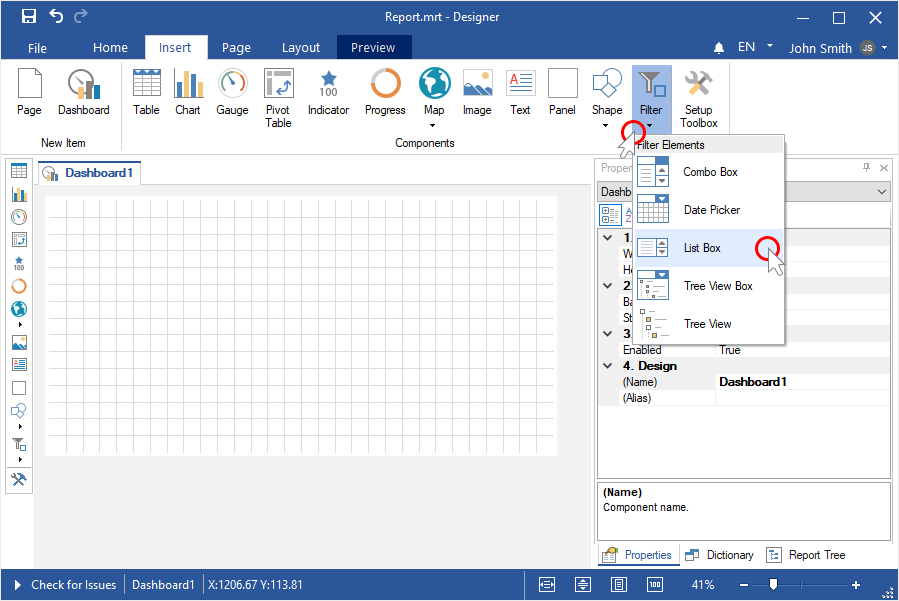Choose Date Picker from Filter menu
899x601 pixels.
[710, 210]
